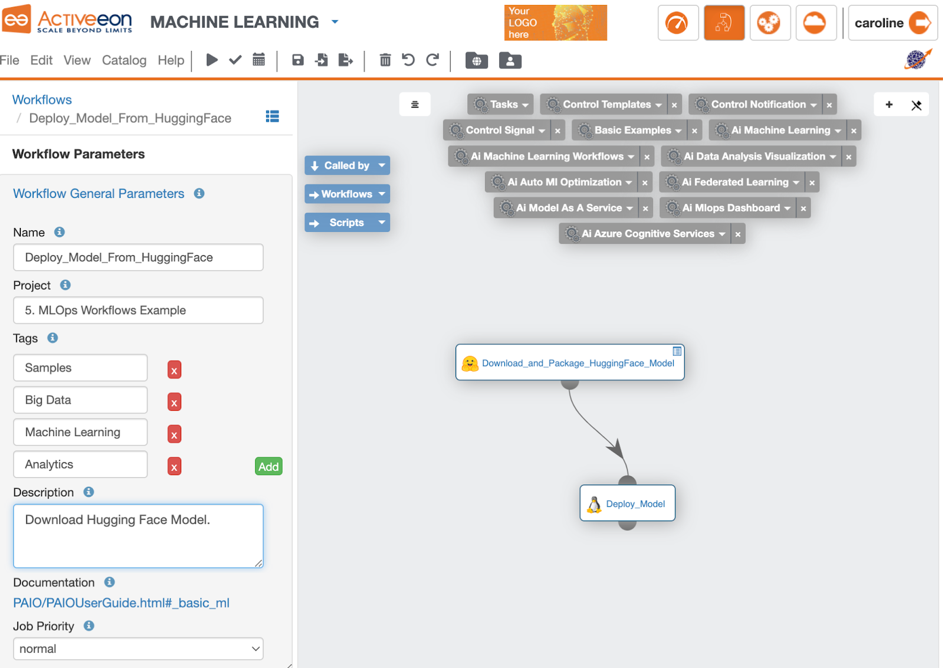Click the Save workflow floppy disk icon
This screenshot has width=943, height=668.
pos(298,60)
